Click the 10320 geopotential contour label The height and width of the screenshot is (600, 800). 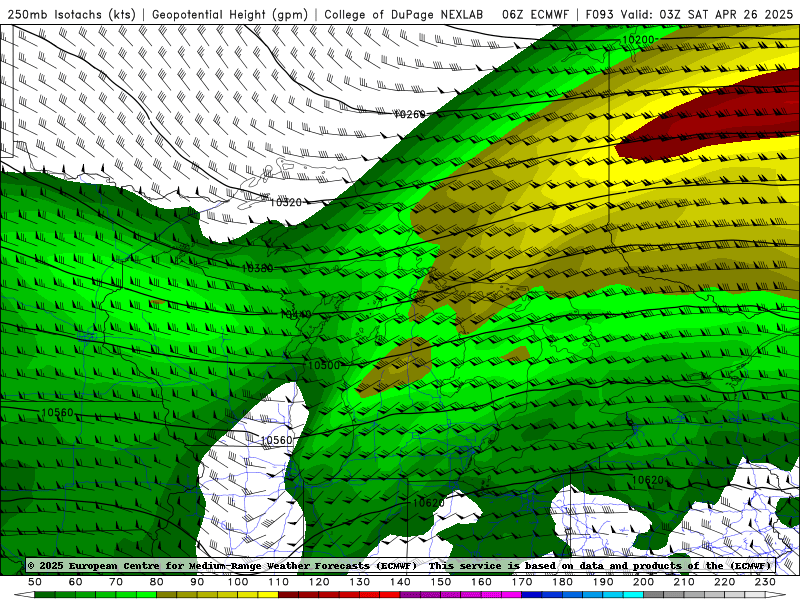[x=285, y=203]
